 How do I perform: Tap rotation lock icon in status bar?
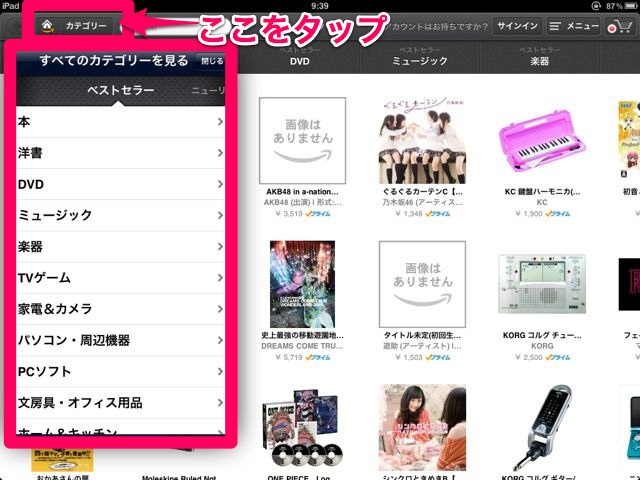(596, 6)
